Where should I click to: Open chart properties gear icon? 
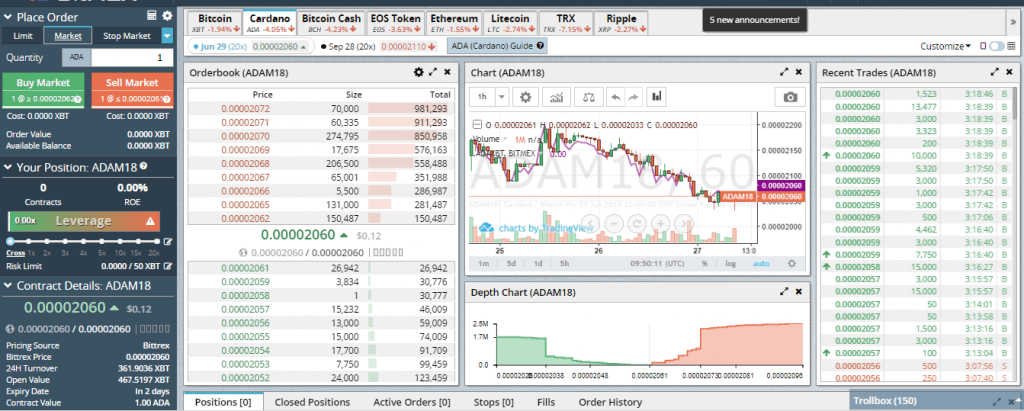pos(523,97)
